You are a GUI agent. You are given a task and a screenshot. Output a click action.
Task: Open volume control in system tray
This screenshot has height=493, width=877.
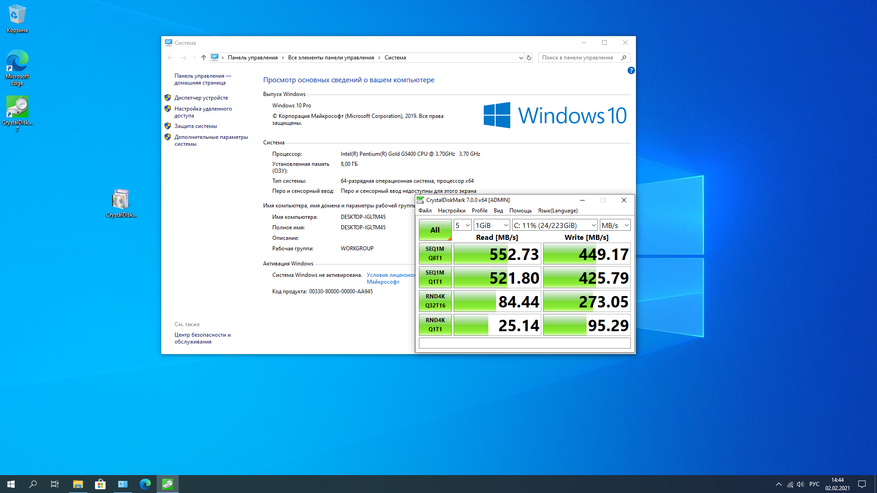coord(800,485)
